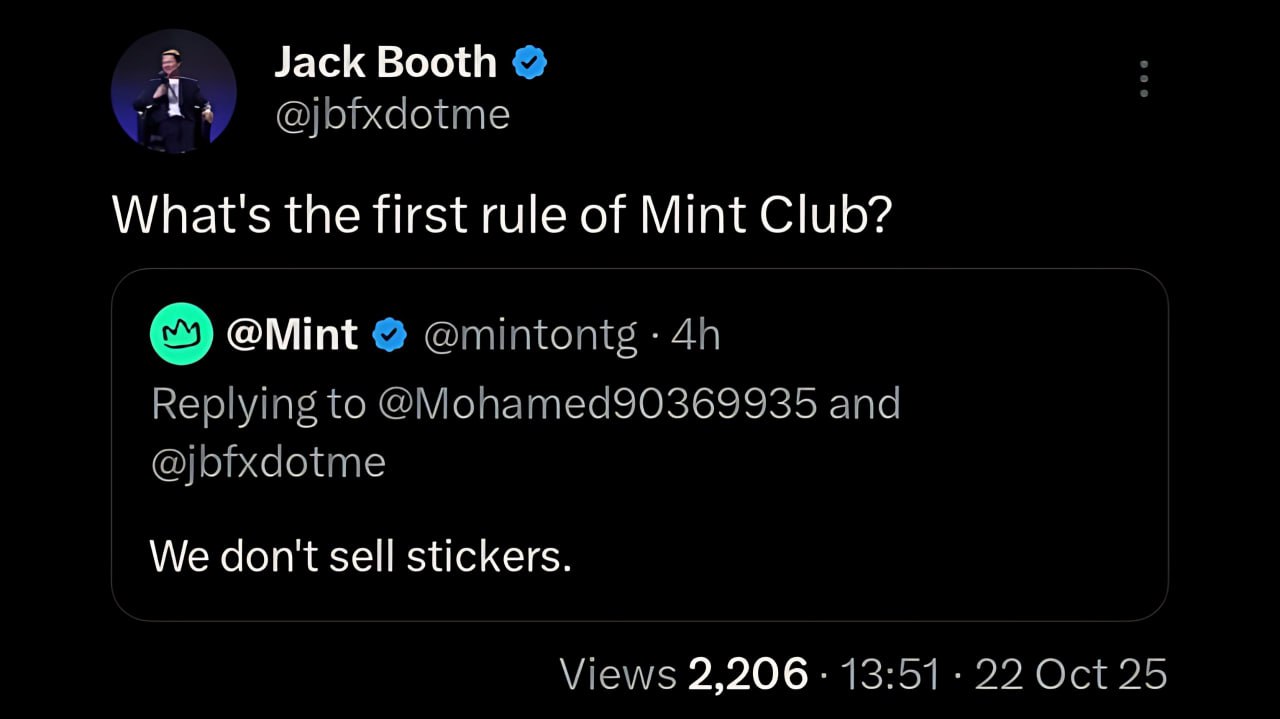
Task: Select the "What's the first rule" post text
Action: (500, 214)
